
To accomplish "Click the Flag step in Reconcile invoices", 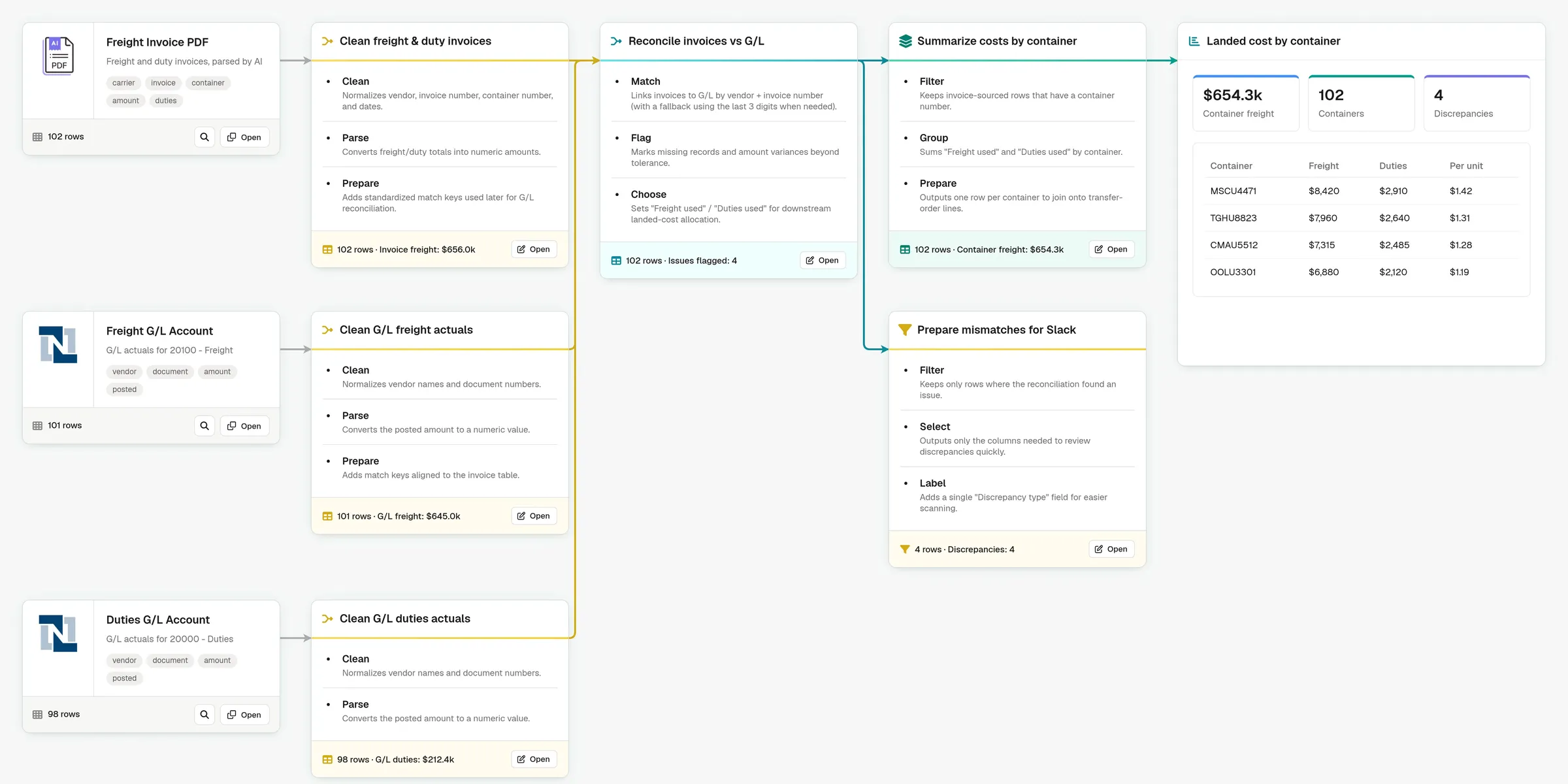I will click(728, 150).
